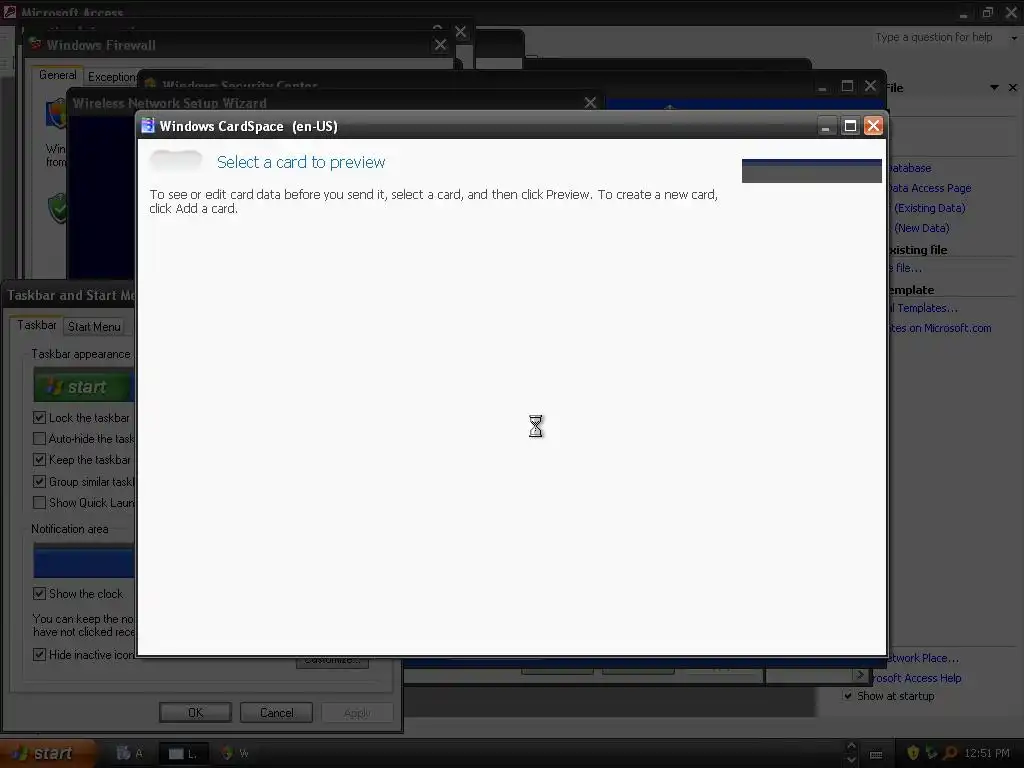Click the 'Select a card to preview' heading
1024x768 pixels.
[301, 162]
